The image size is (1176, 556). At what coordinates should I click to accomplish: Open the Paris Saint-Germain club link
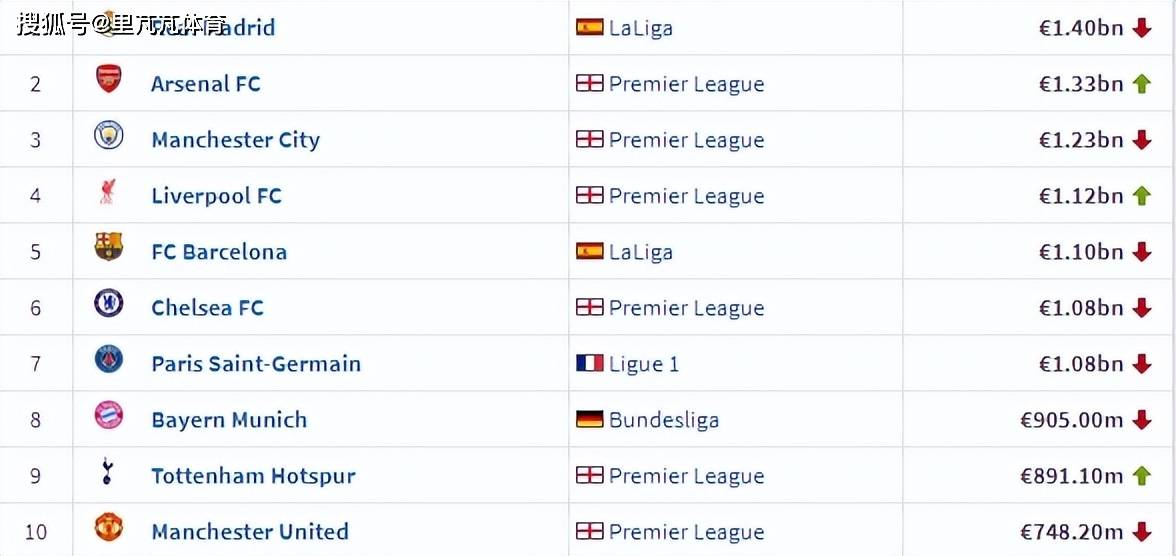pos(256,364)
